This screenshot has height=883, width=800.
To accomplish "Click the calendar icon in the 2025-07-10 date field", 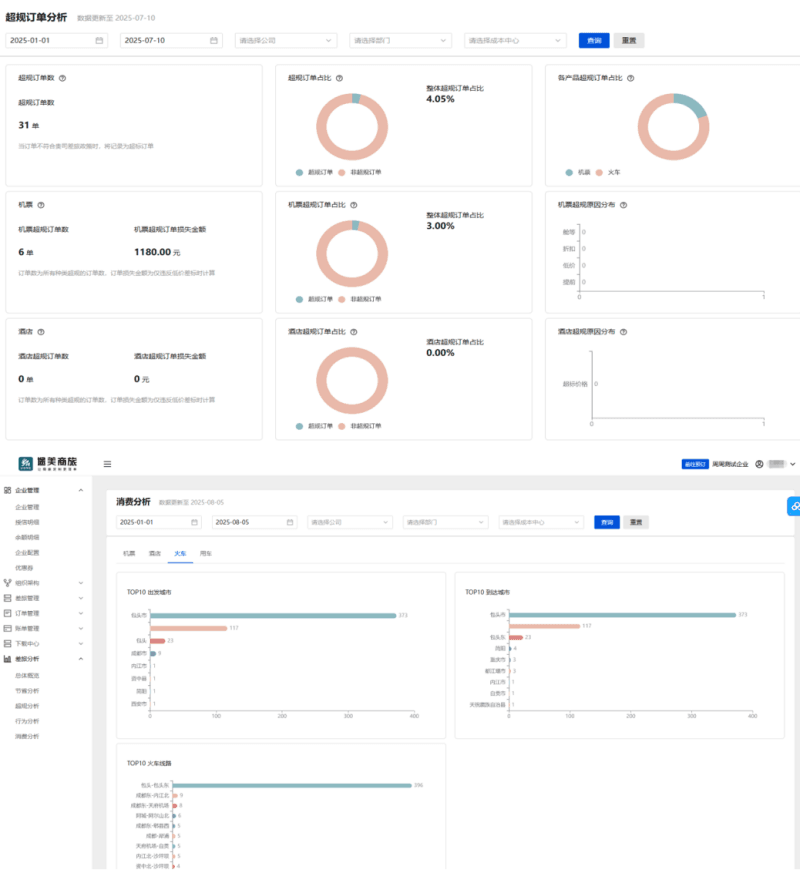I will (214, 41).
